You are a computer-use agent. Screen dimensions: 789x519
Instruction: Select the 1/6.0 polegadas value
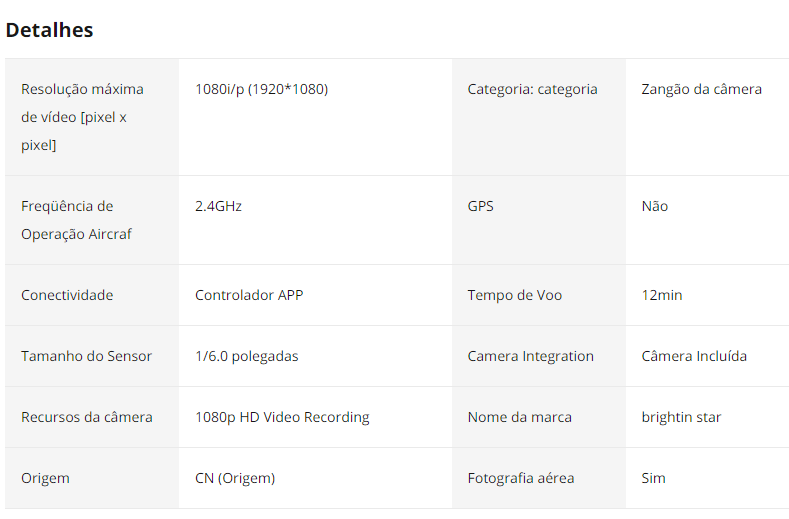point(246,356)
